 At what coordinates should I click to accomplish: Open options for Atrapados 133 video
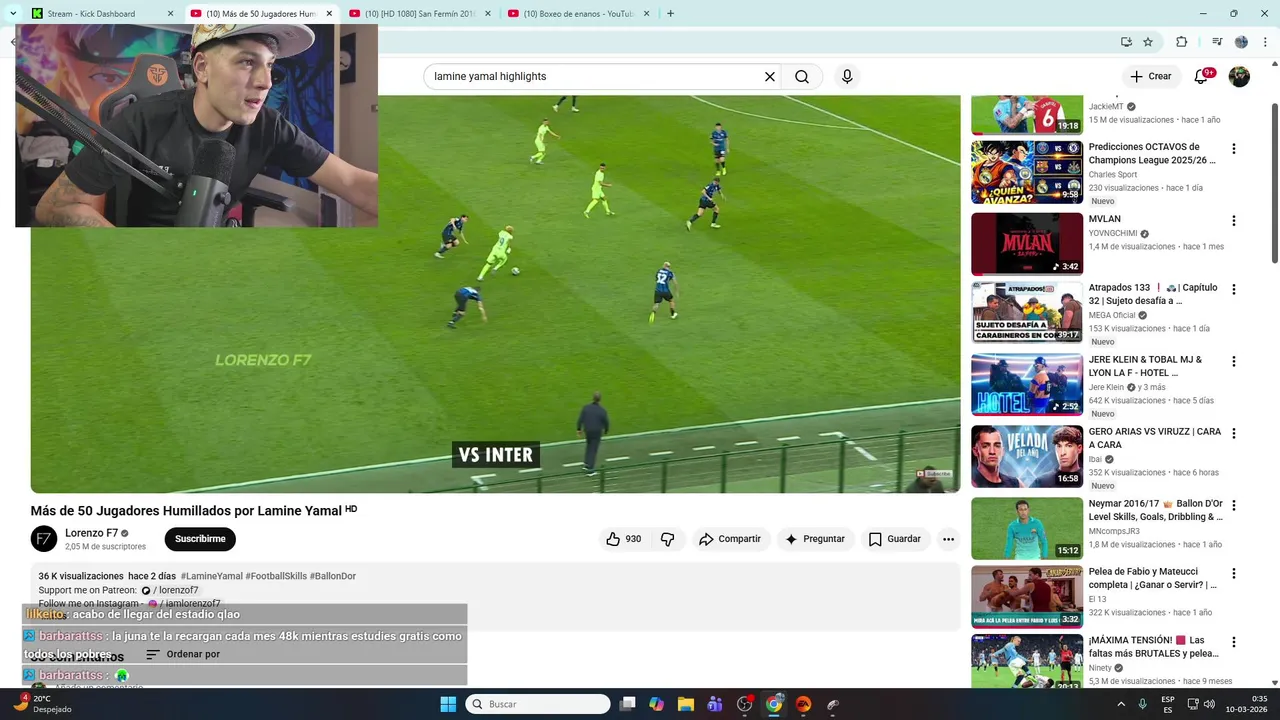coord(1233,289)
